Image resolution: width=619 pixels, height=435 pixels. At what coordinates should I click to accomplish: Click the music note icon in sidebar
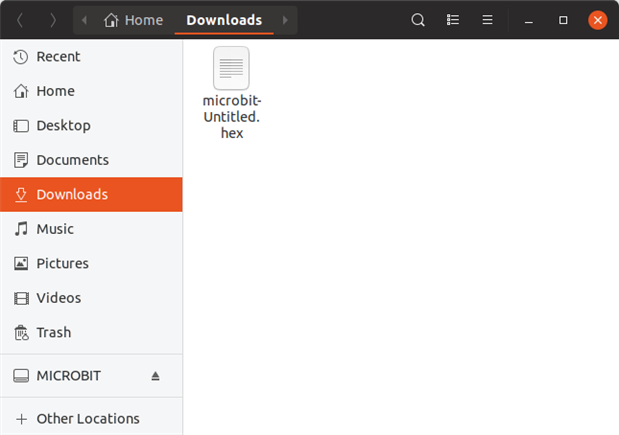tap(21, 229)
